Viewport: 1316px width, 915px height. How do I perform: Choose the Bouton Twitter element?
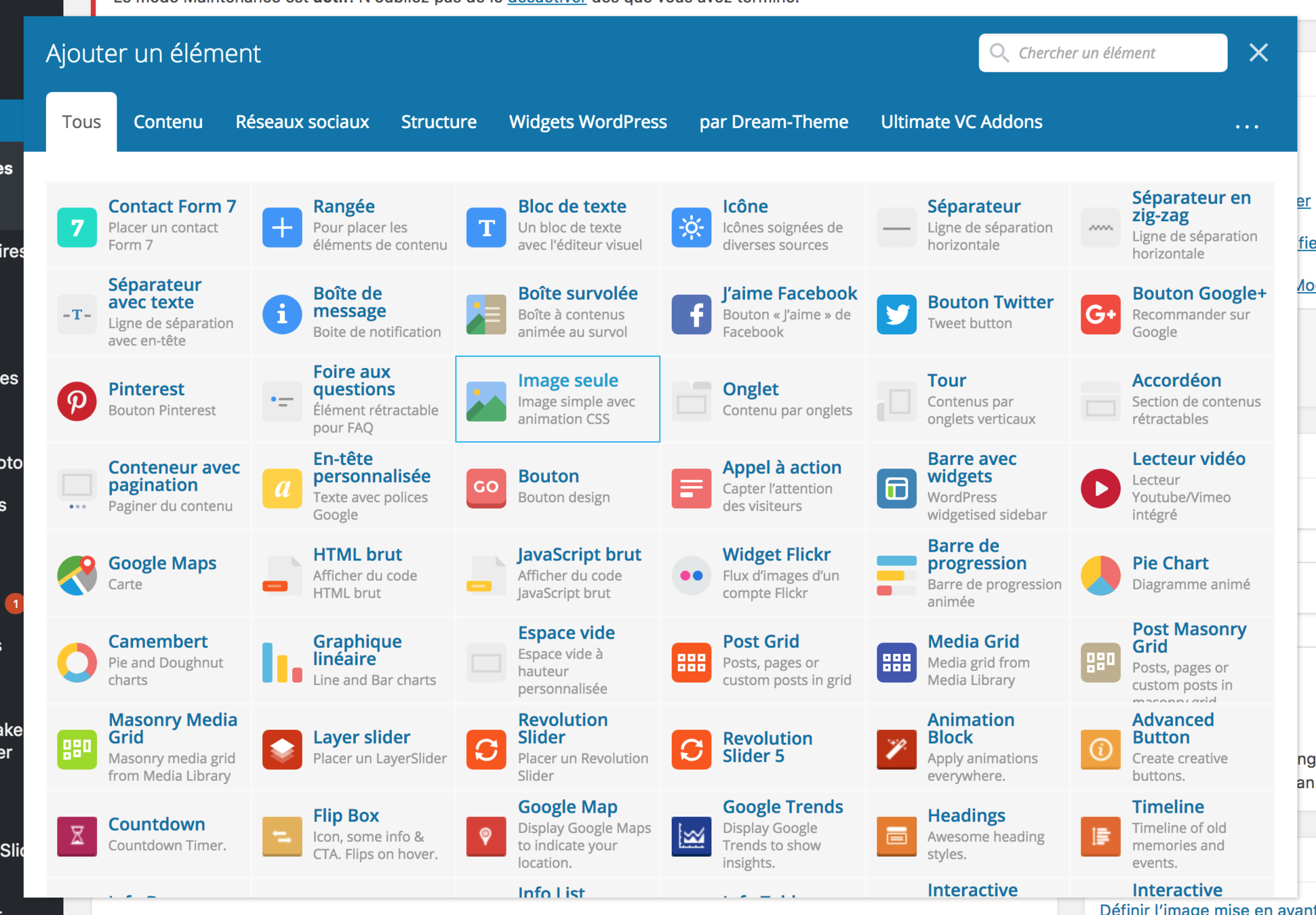(989, 302)
